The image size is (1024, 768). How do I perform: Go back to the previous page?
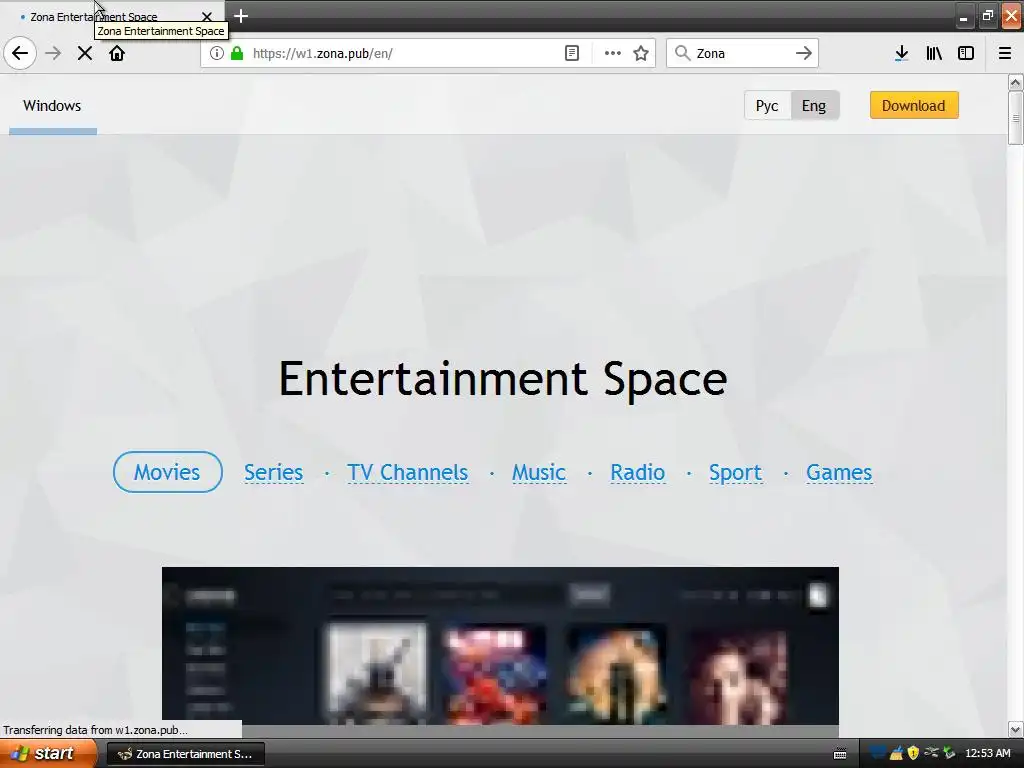(x=20, y=53)
